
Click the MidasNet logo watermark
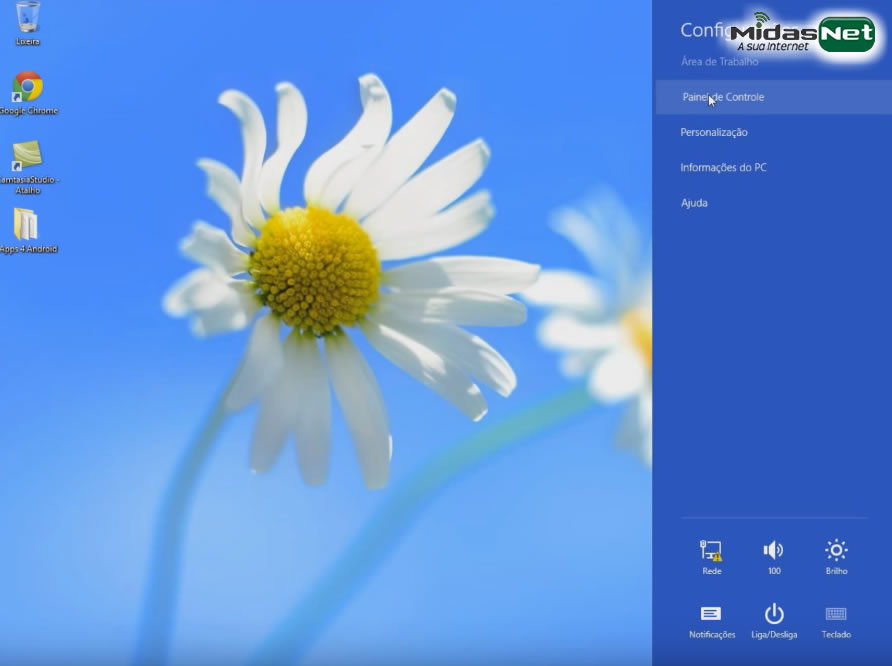coord(803,34)
